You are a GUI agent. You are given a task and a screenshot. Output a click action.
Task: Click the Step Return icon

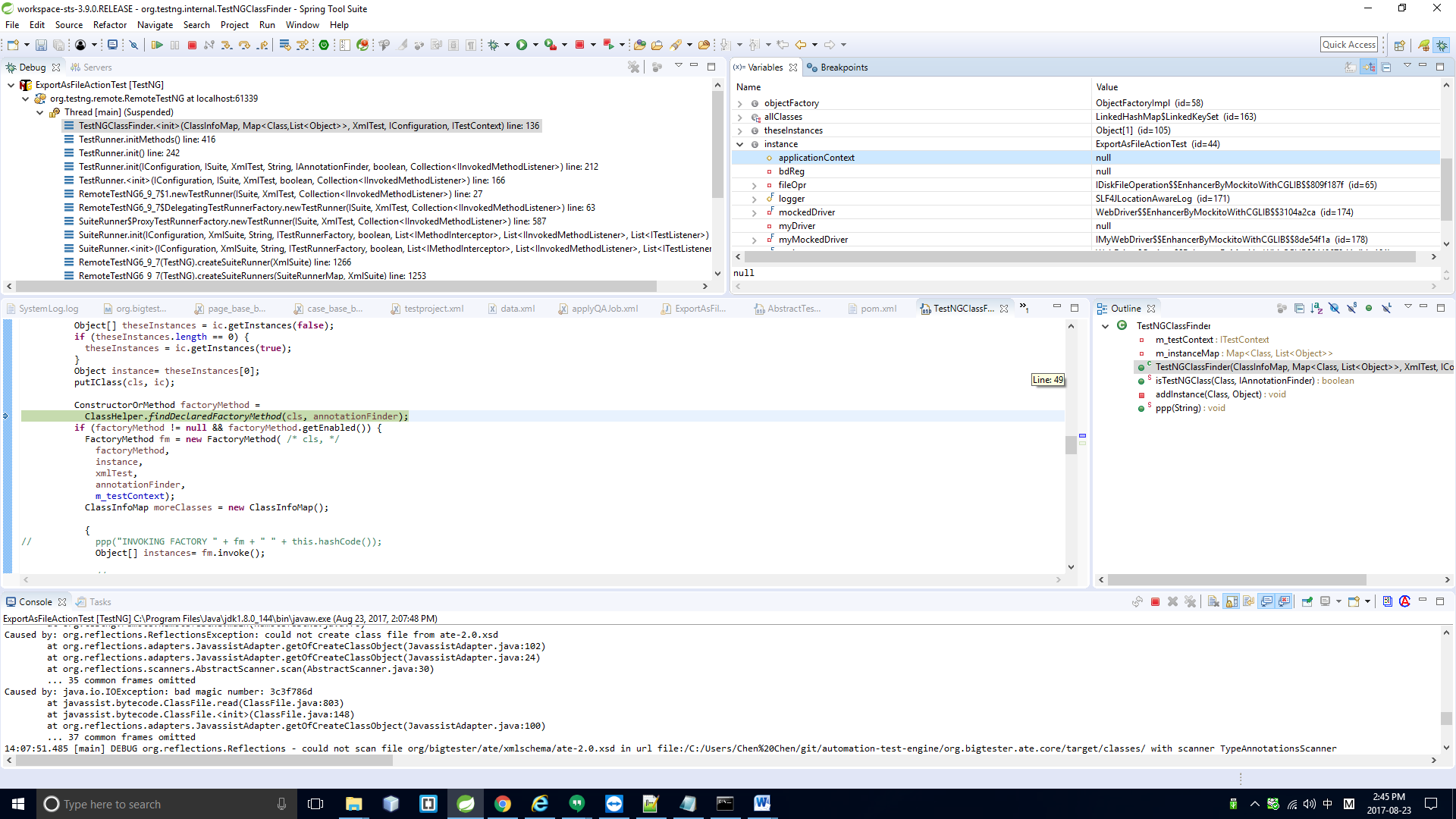pos(262,45)
